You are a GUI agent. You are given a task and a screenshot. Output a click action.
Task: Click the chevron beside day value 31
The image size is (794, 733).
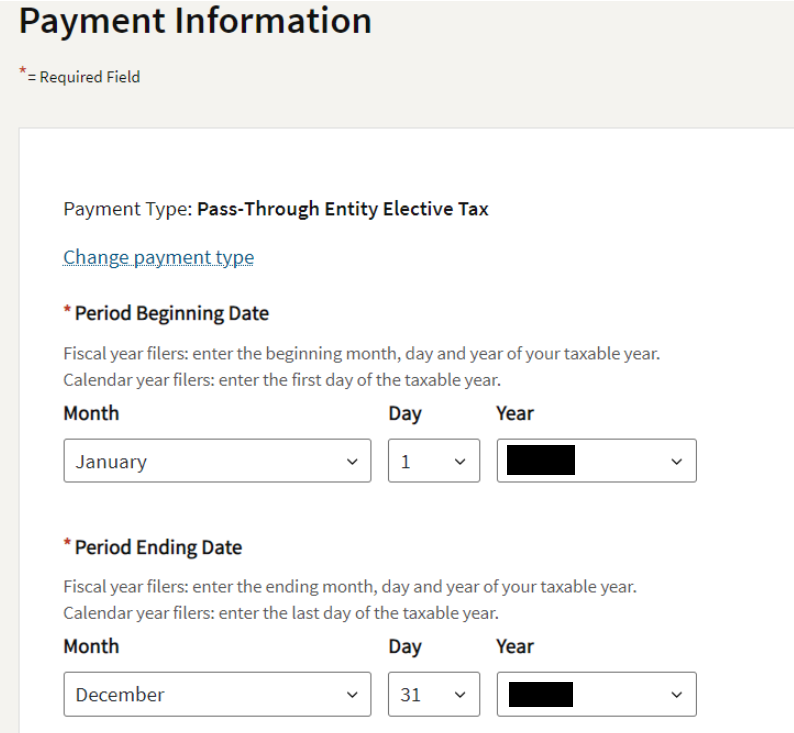(460, 695)
